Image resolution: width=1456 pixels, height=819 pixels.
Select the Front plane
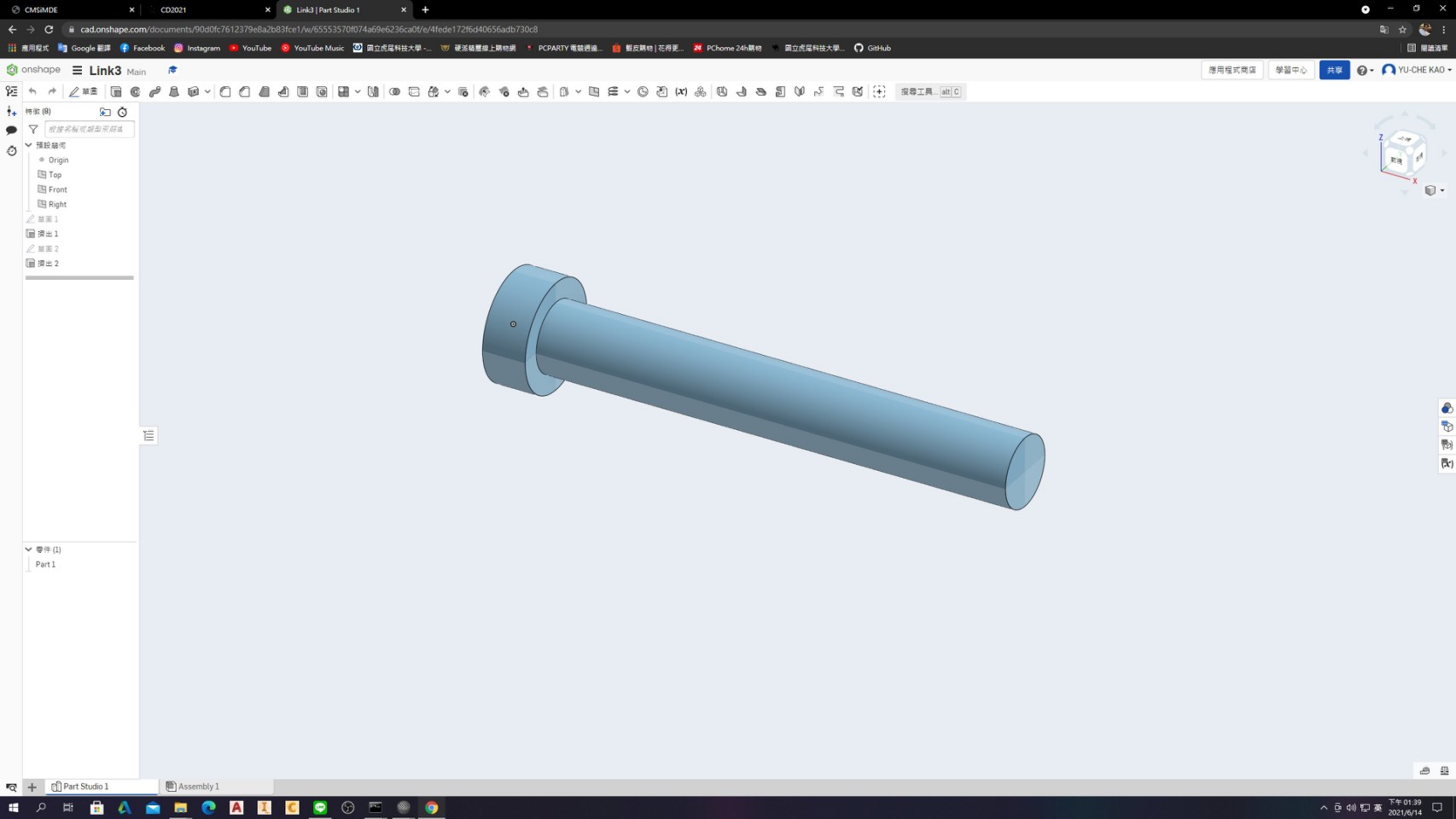[57, 189]
